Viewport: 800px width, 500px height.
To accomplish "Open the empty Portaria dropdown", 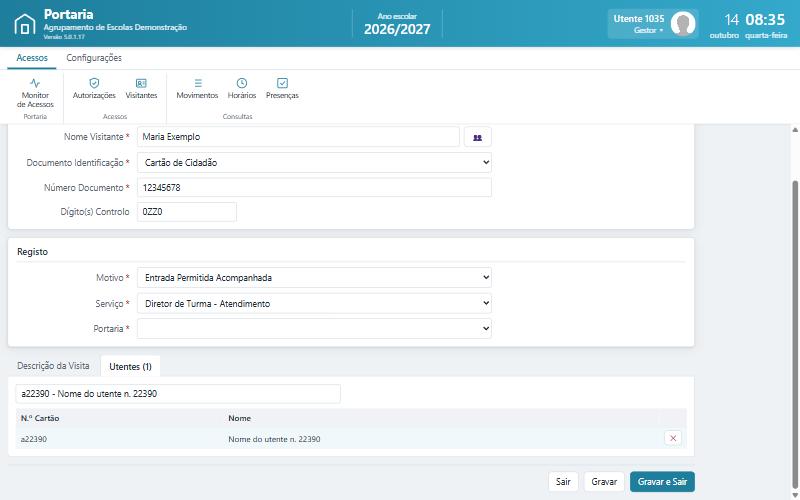I will (x=314, y=329).
